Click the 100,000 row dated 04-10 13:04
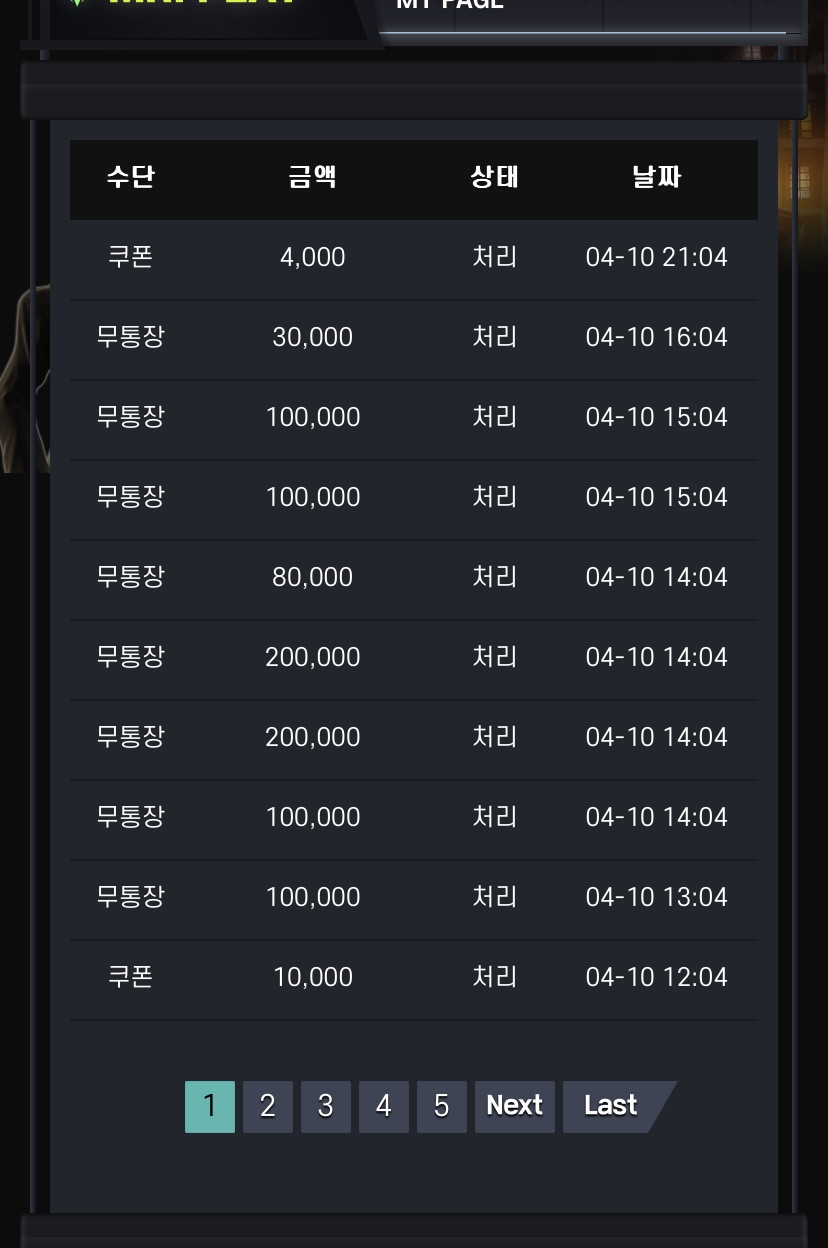The image size is (828, 1248). (x=413, y=899)
